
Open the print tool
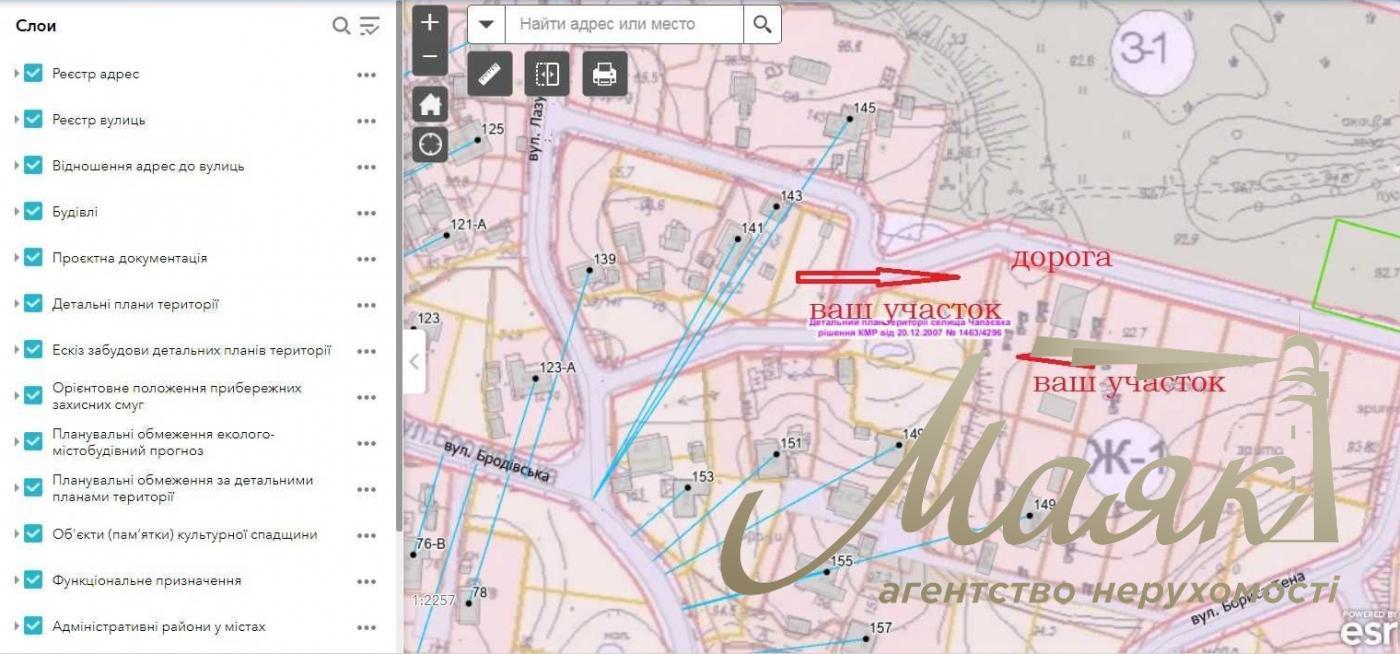pos(604,74)
